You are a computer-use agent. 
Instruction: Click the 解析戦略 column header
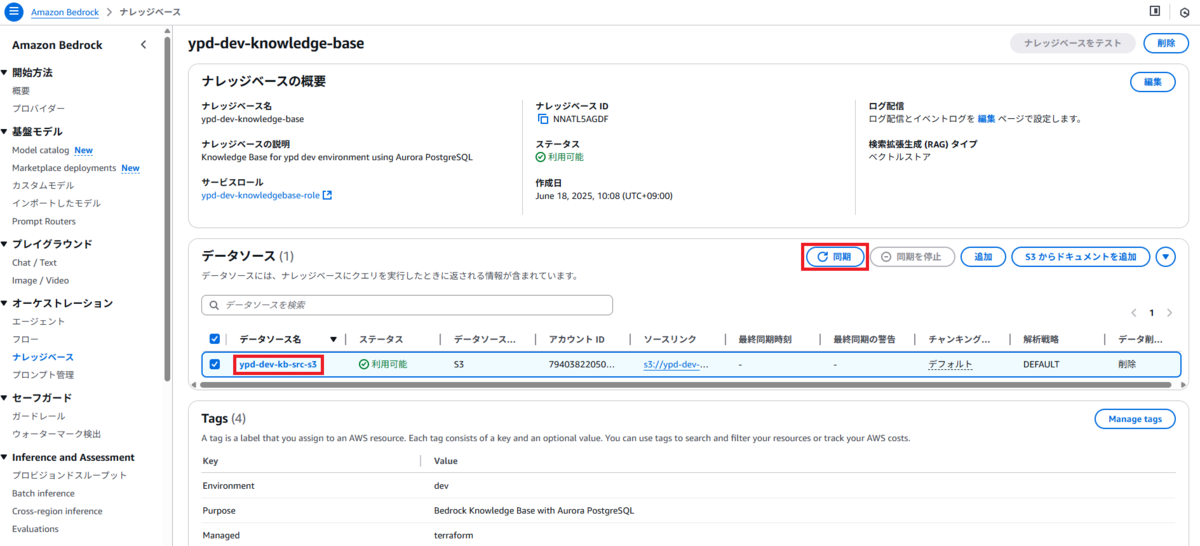(x=1042, y=339)
